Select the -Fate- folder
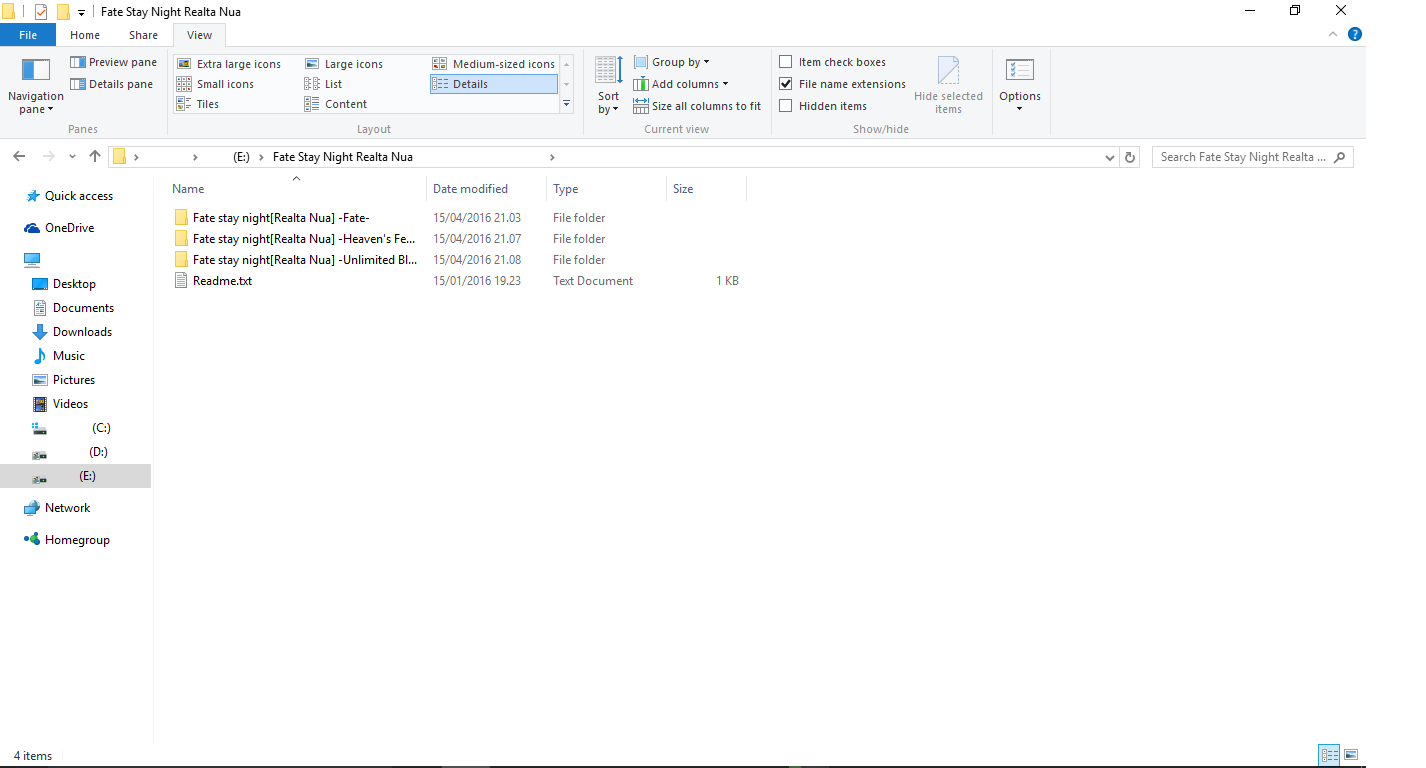 (281, 218)
